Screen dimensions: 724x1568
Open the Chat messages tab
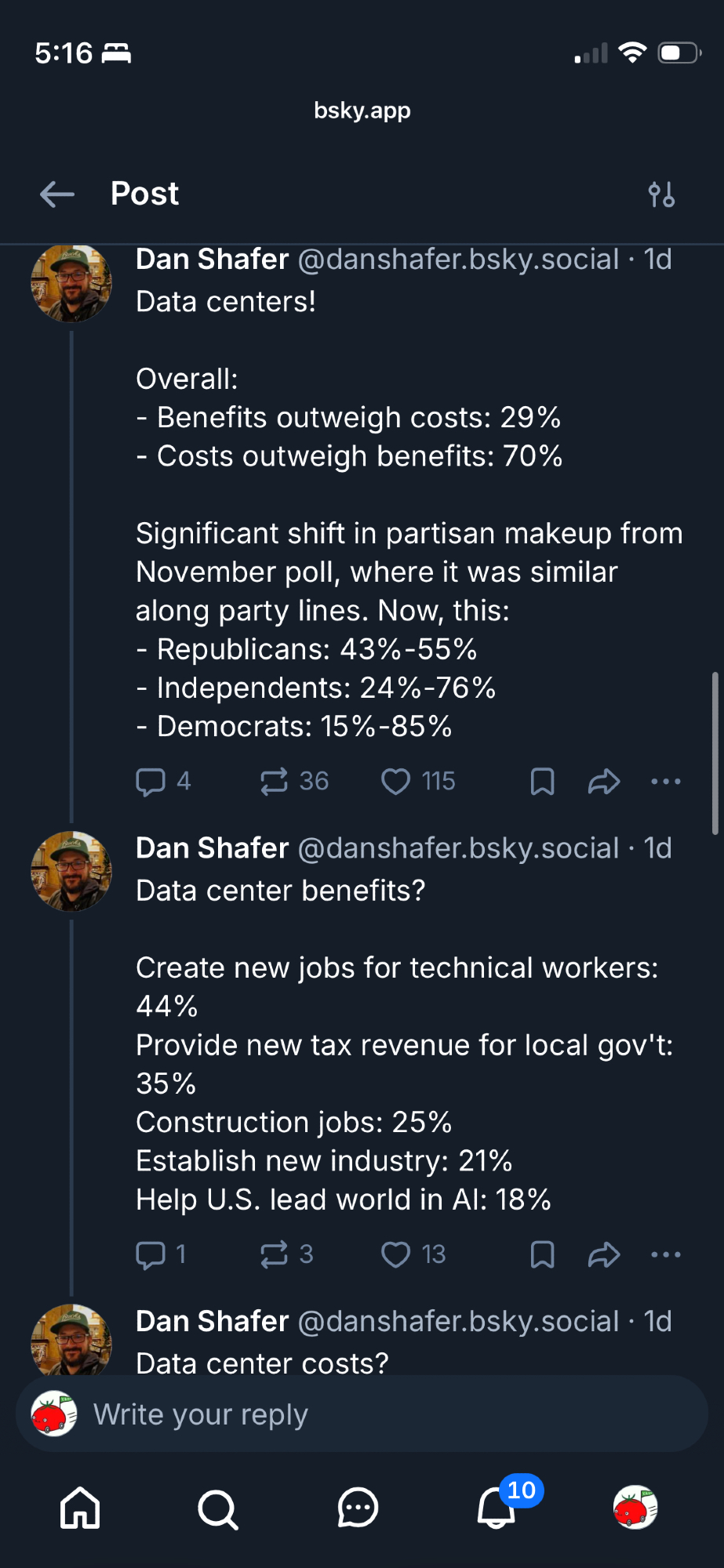[358, 1508]
